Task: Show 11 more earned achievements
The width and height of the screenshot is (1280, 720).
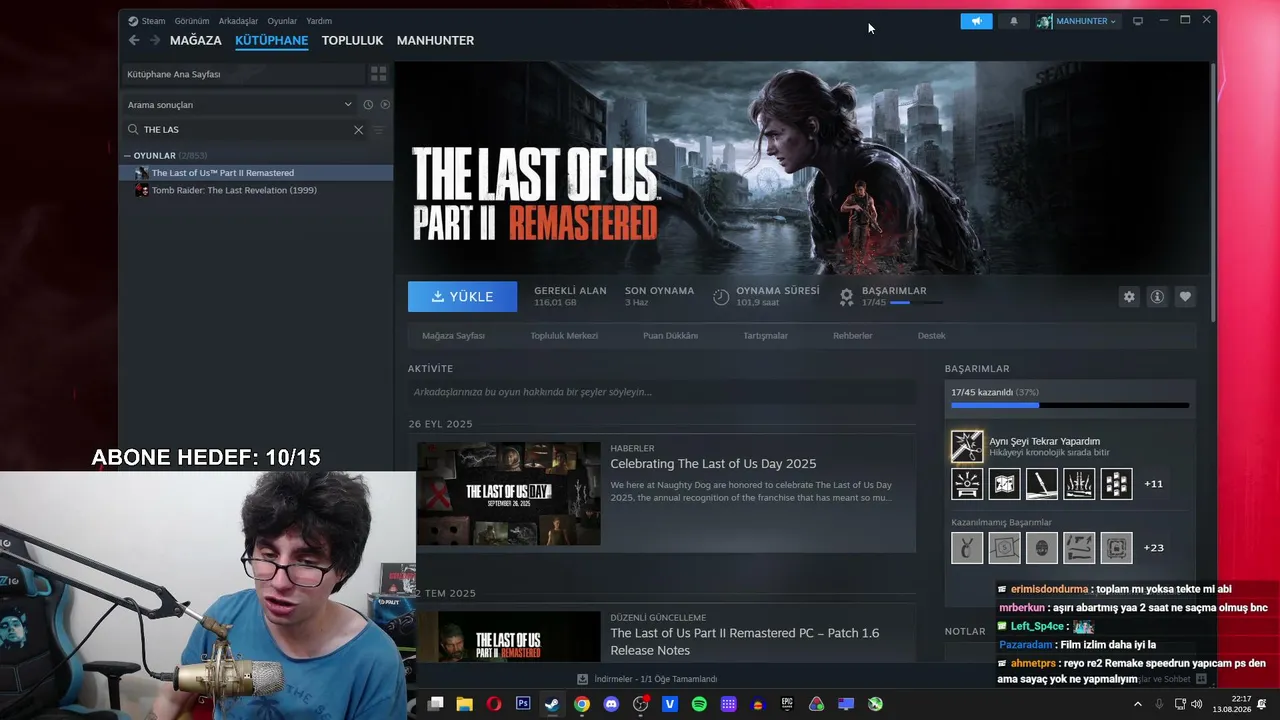Action: pos(1154,484)
